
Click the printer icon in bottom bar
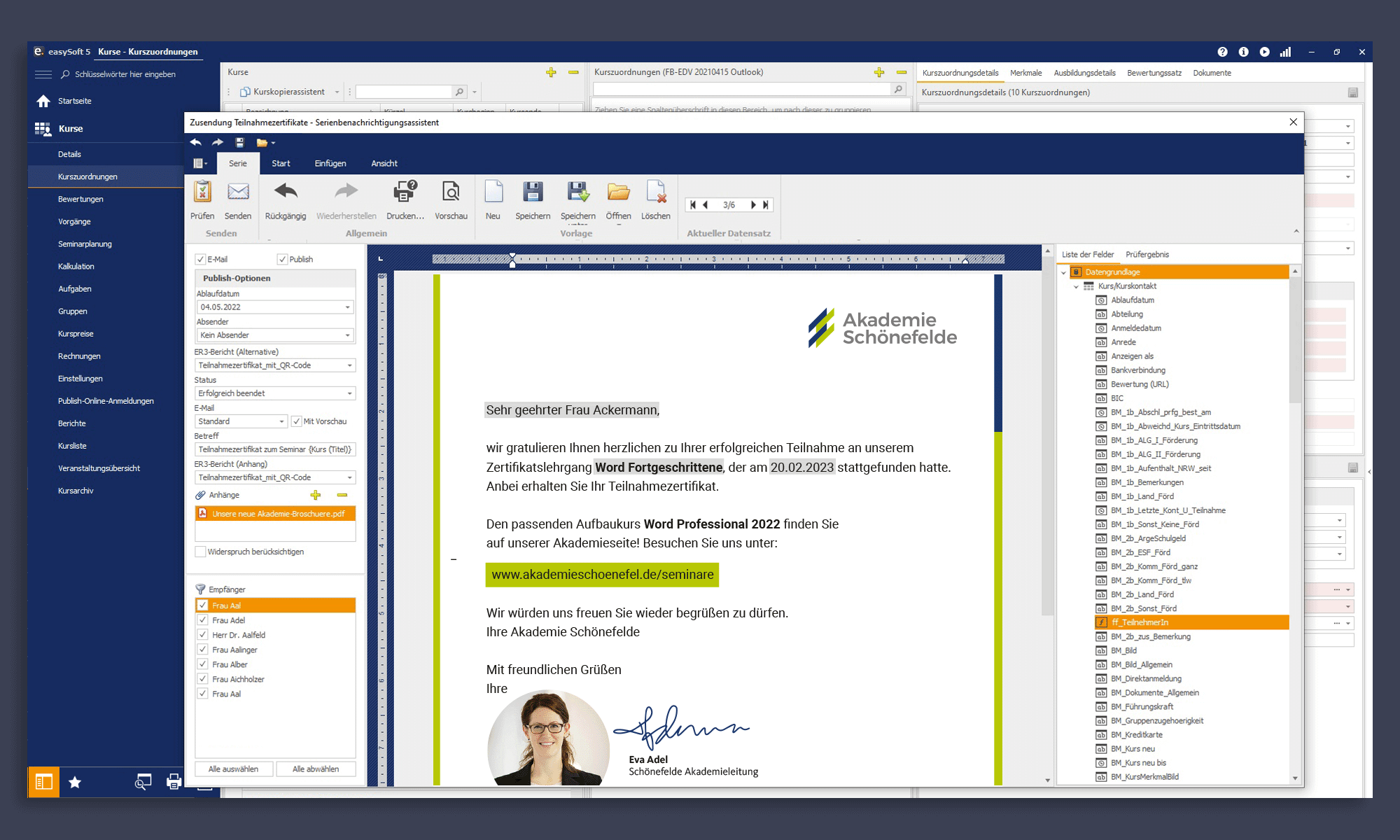tap(174, 782)
